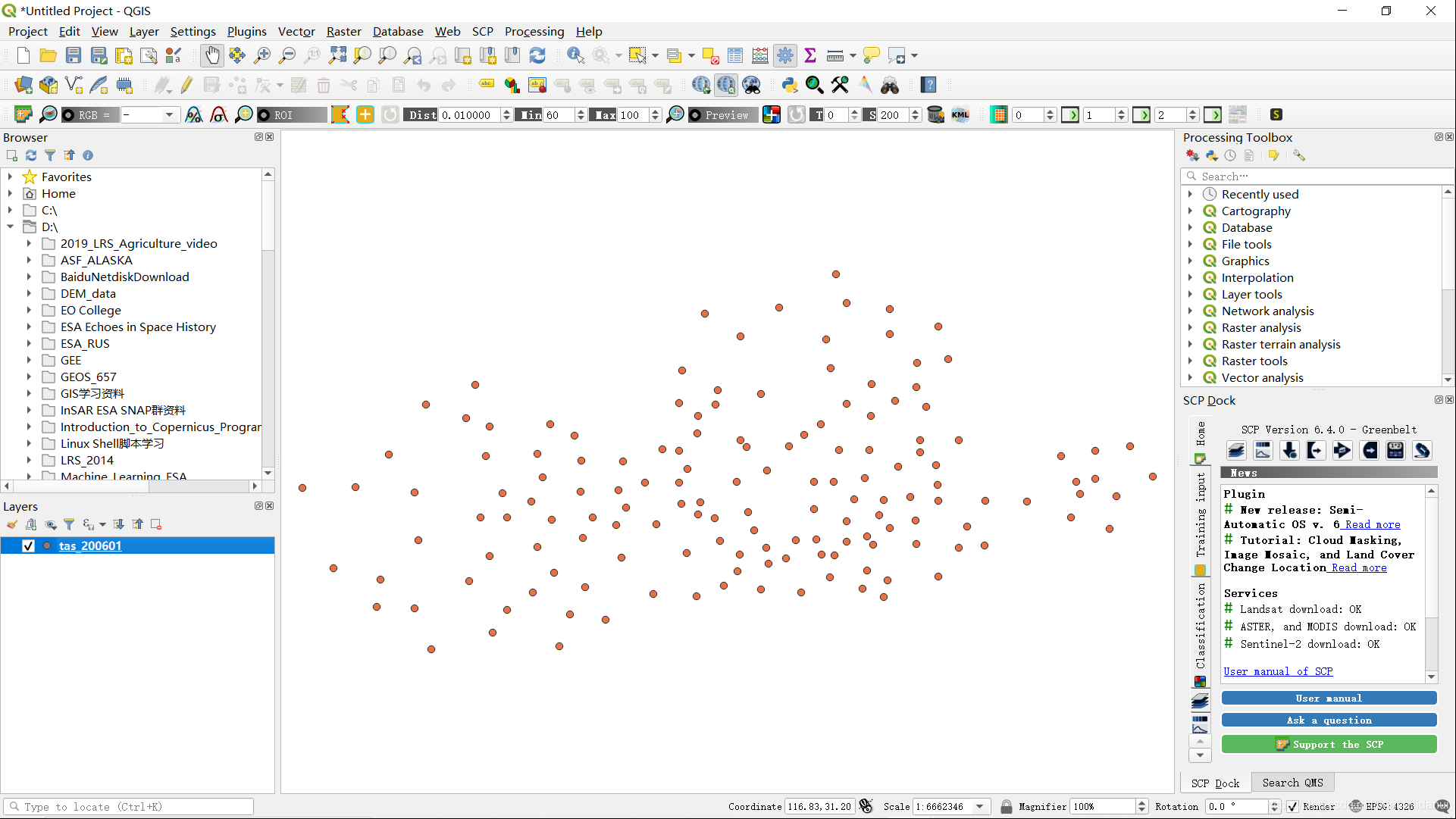Open the Processing menu
Screen dimensions: 1456x819
pyautogui.click(x=534, y=31)
